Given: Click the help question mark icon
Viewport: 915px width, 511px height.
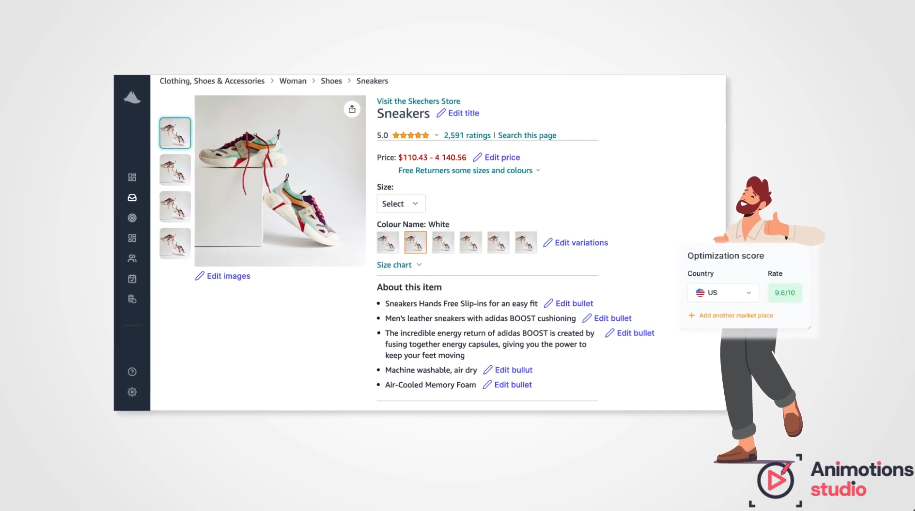Looking at the screenshot, I should [132, 372].
